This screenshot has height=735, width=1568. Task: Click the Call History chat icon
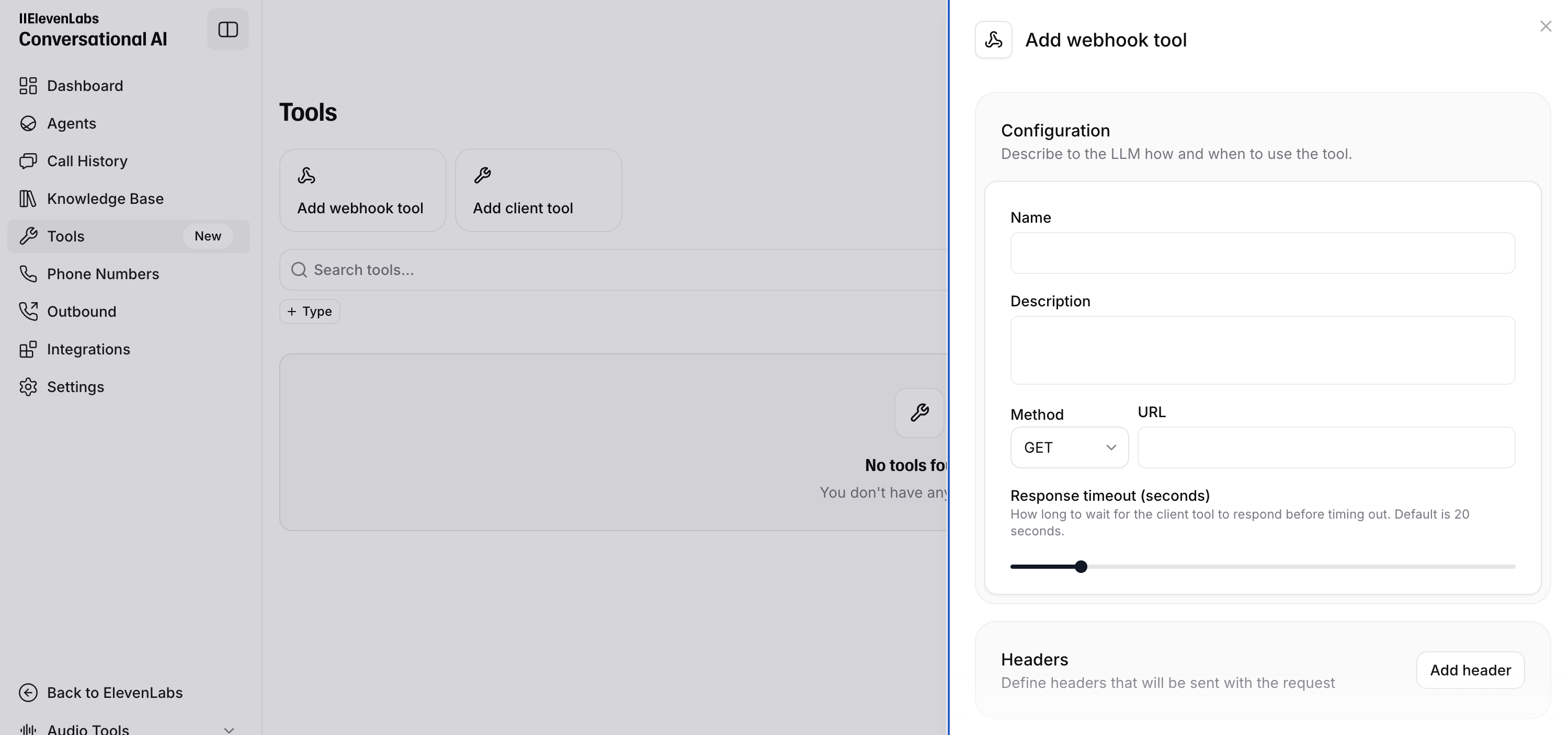[x=28, y=161]
